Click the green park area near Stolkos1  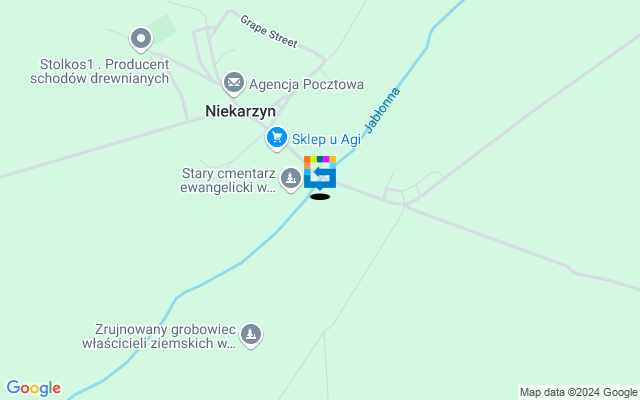click(163, 29)
